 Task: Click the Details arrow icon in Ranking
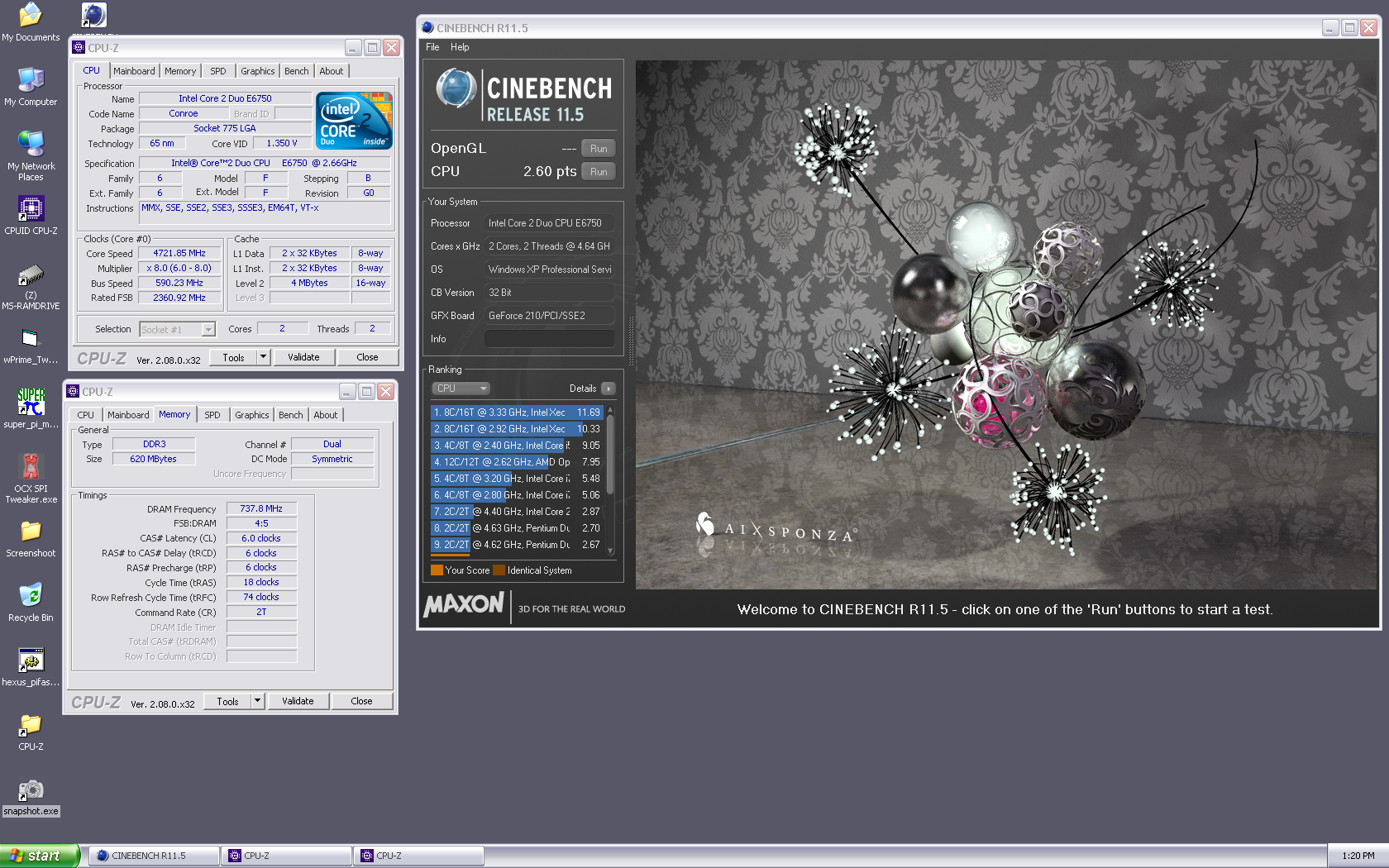pyautogui.click(x=609, y=389)
